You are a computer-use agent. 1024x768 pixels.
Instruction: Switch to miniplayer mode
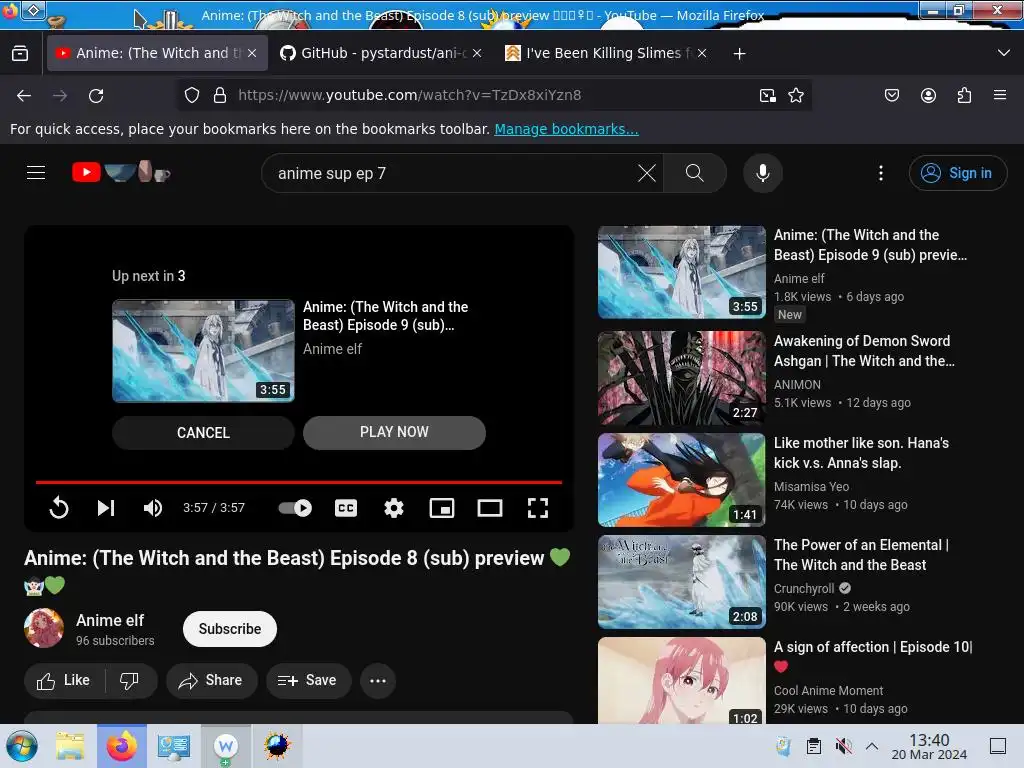[441, 507]
